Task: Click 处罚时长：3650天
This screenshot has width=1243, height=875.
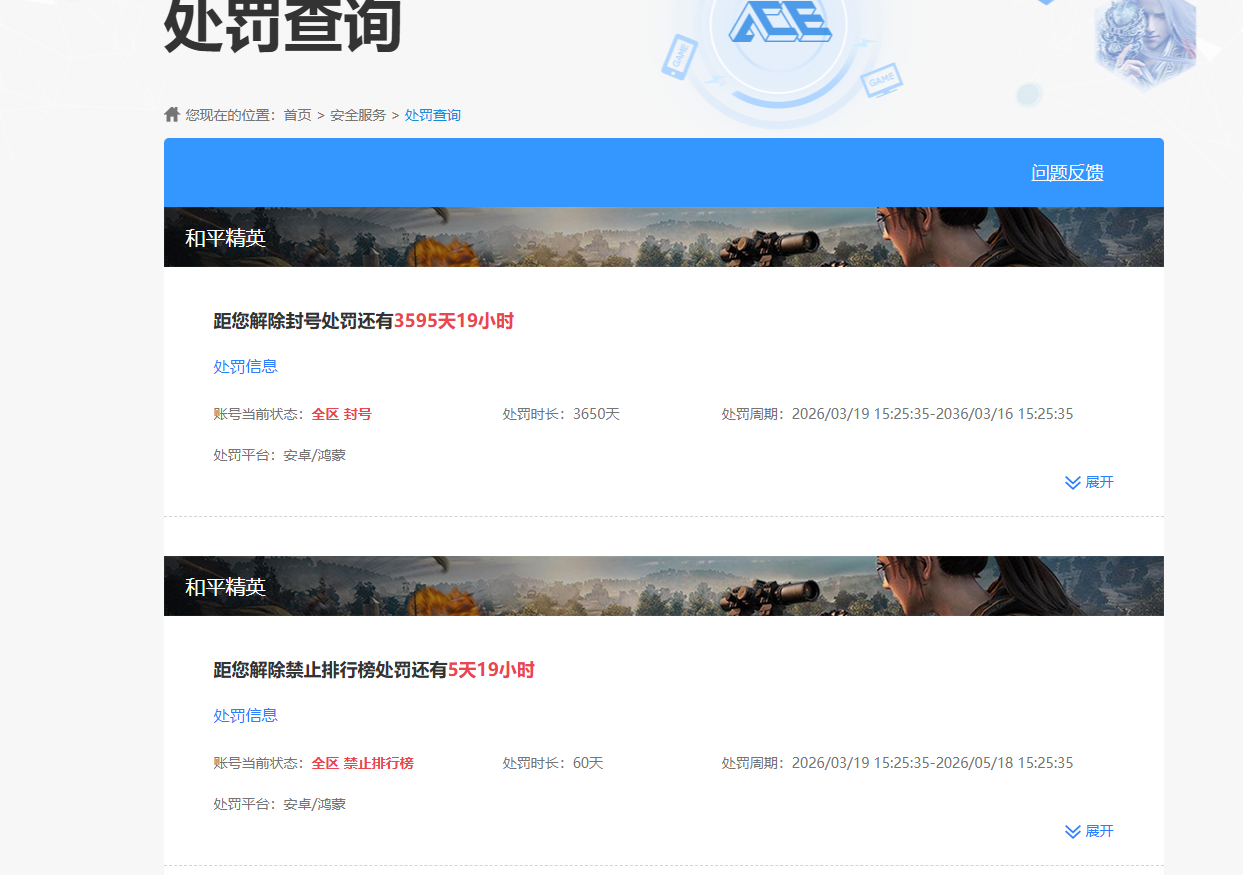Action: (561, 414)
